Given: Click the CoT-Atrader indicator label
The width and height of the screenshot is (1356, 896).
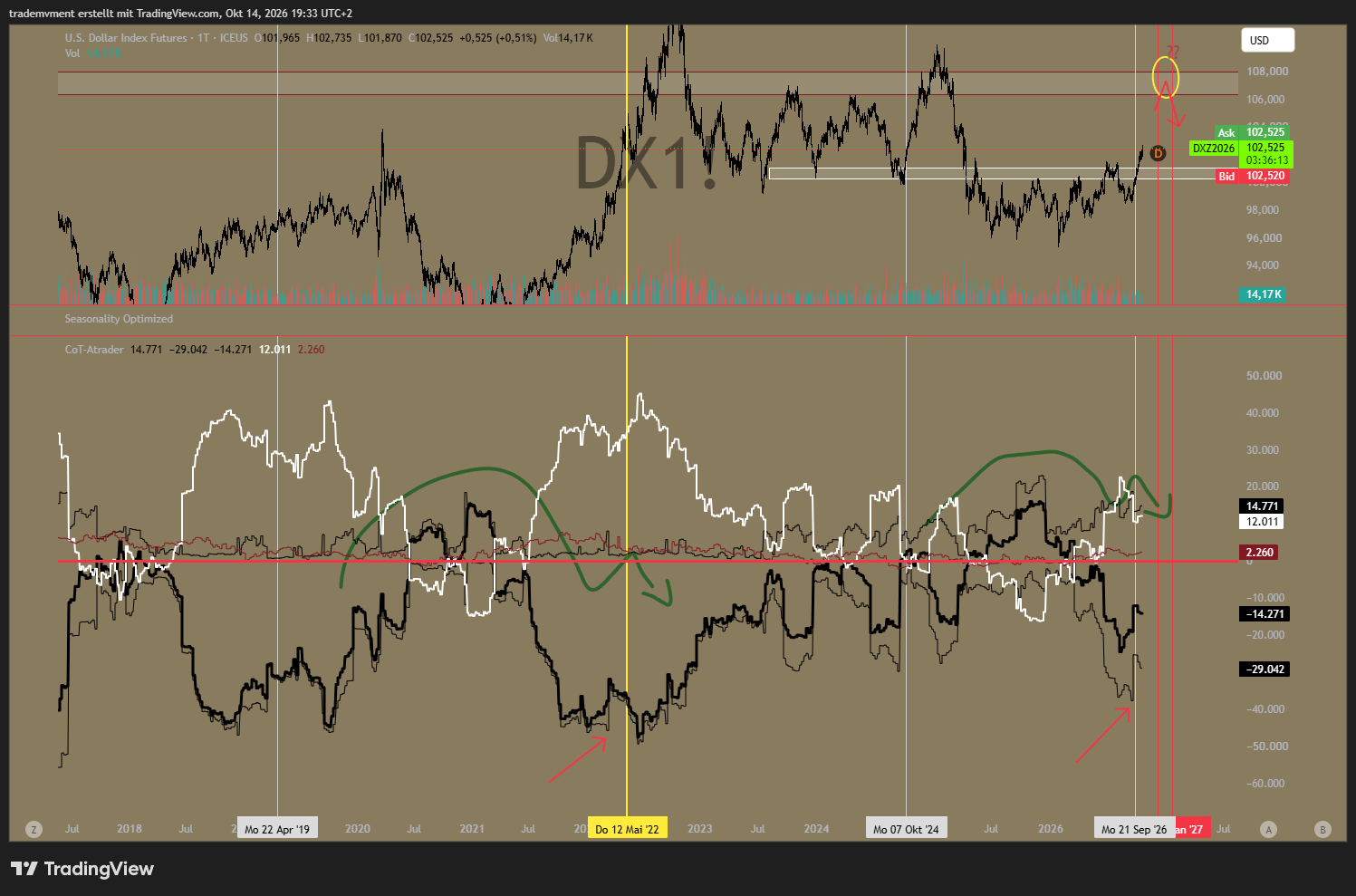Looking at the screenshot, I should click(x=94, y=350).
